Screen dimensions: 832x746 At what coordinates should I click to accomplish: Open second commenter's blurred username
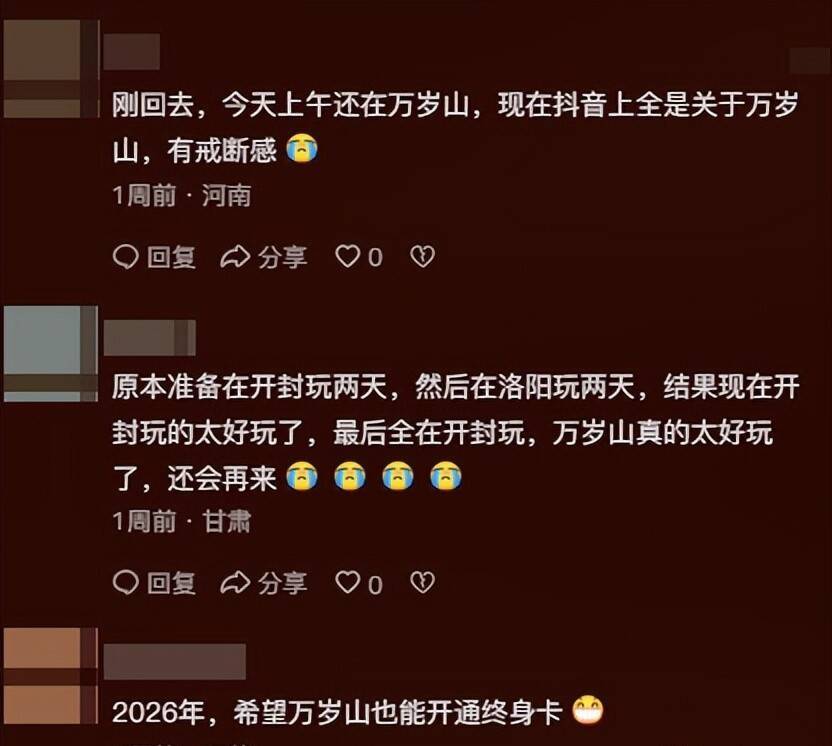click(150, 337)
